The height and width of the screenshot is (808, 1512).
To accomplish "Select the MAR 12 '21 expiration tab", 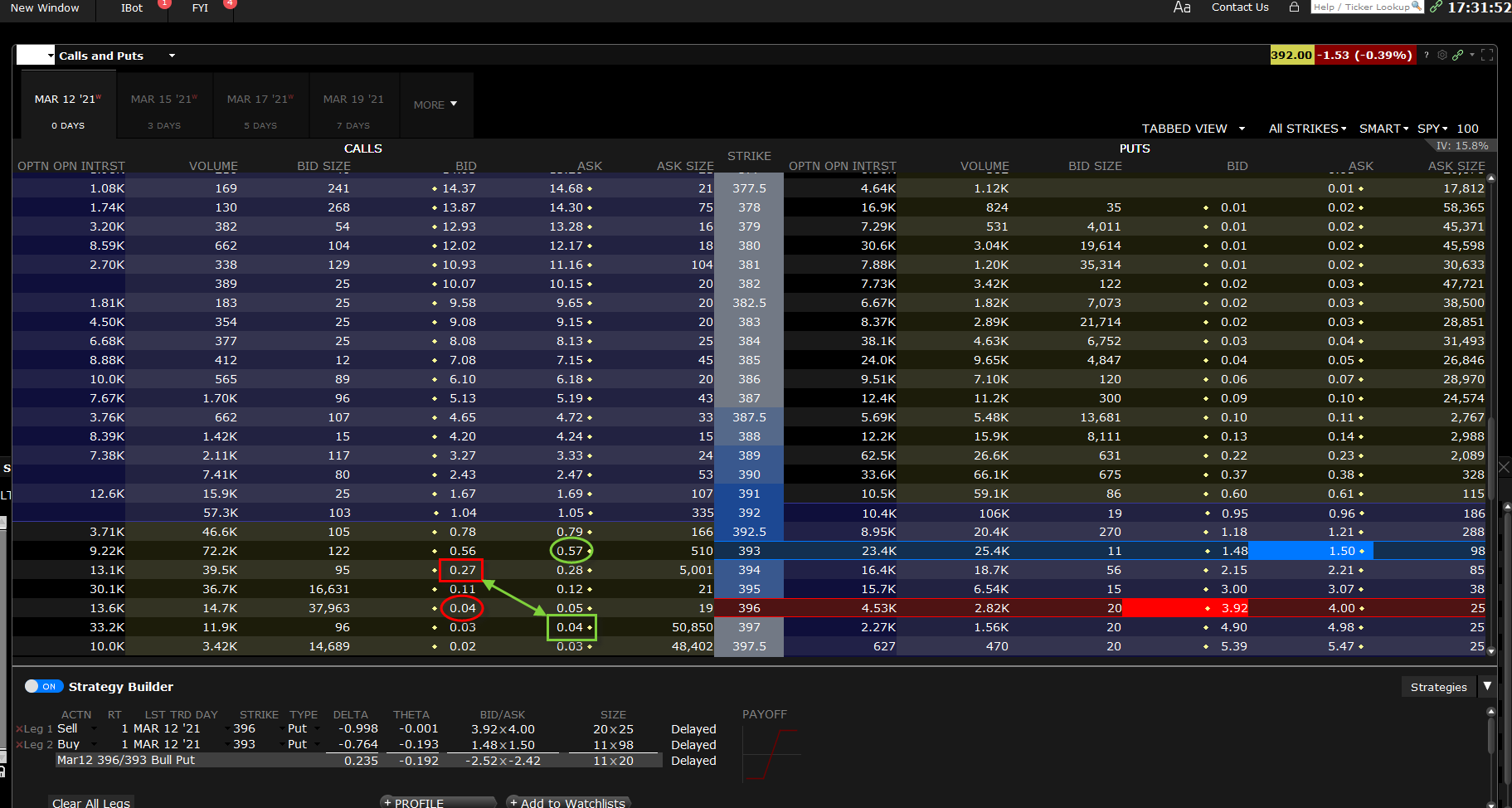I will point(68,105).
